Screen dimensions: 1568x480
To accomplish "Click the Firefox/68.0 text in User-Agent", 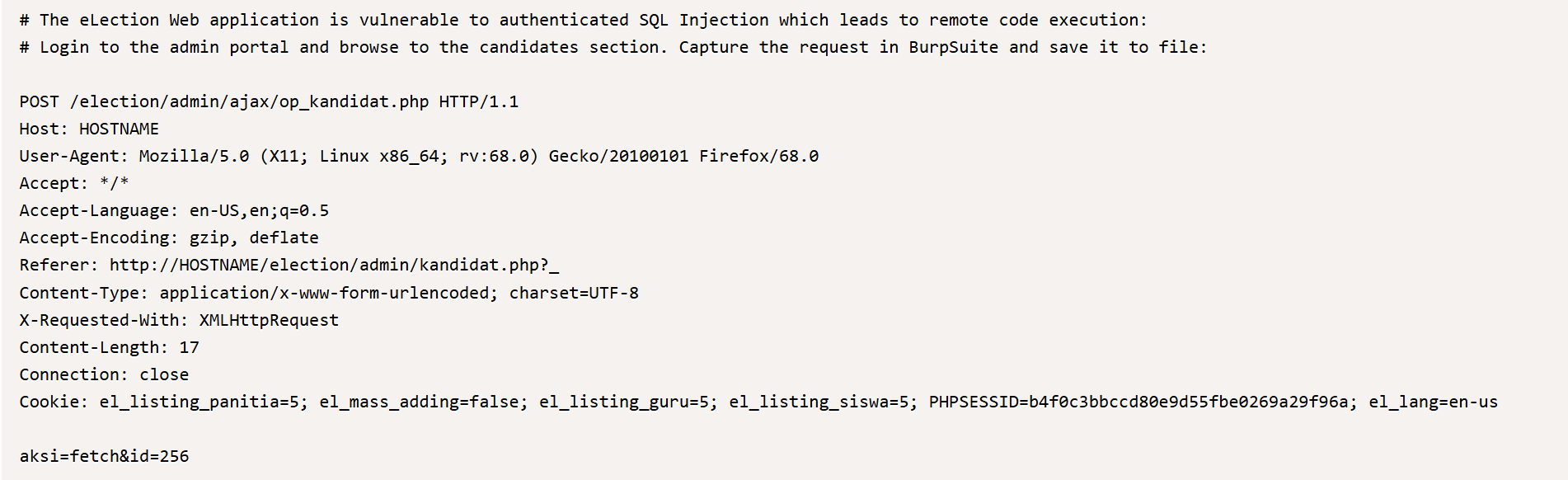I will tap(758, 156).
